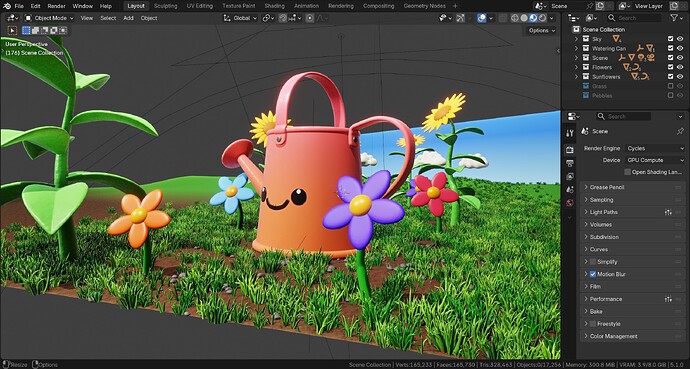Click the Performance presets icon
The width and height of the screenshot is (690, 369).
coord(668,299)
